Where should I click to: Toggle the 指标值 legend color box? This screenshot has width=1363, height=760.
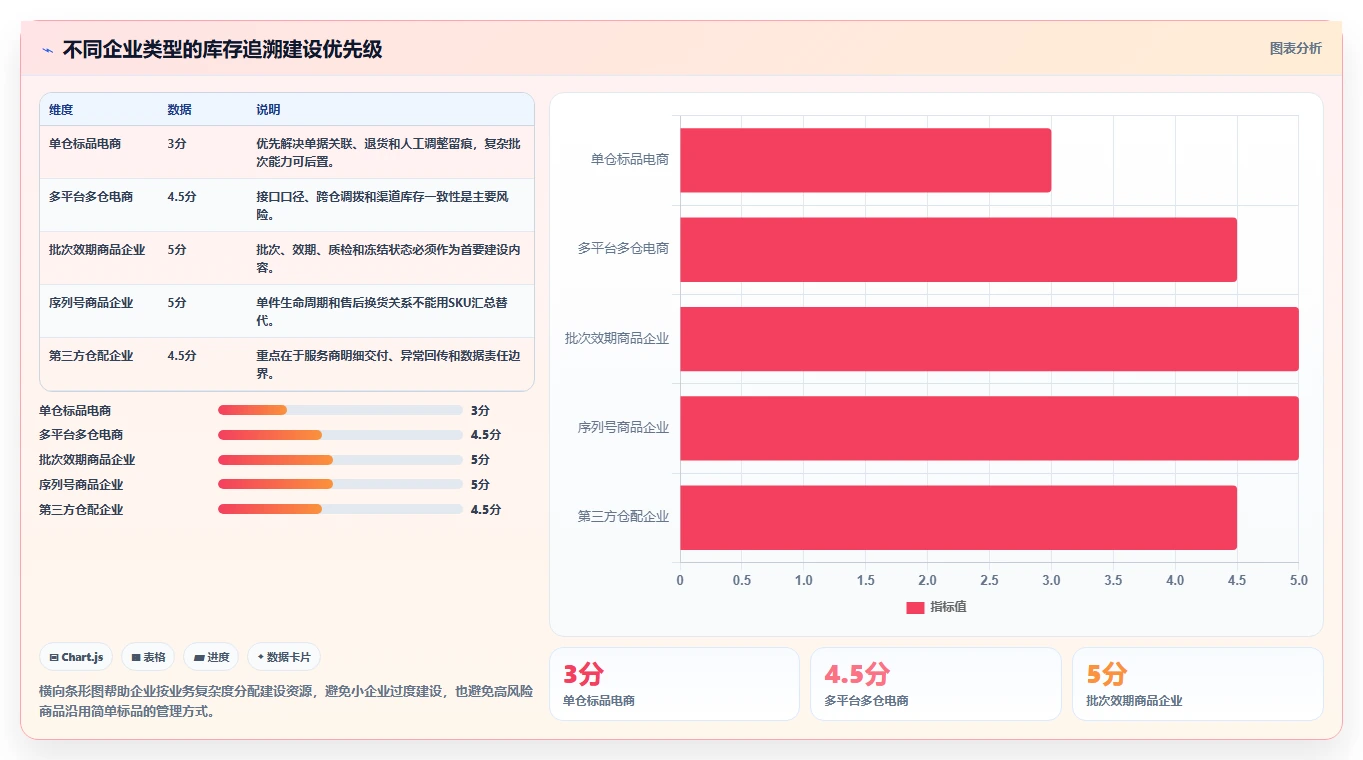(x=915, y=607)
